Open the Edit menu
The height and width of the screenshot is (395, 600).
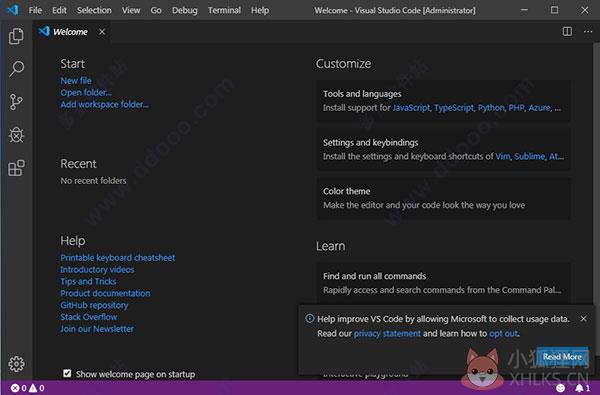pos(59,10)
